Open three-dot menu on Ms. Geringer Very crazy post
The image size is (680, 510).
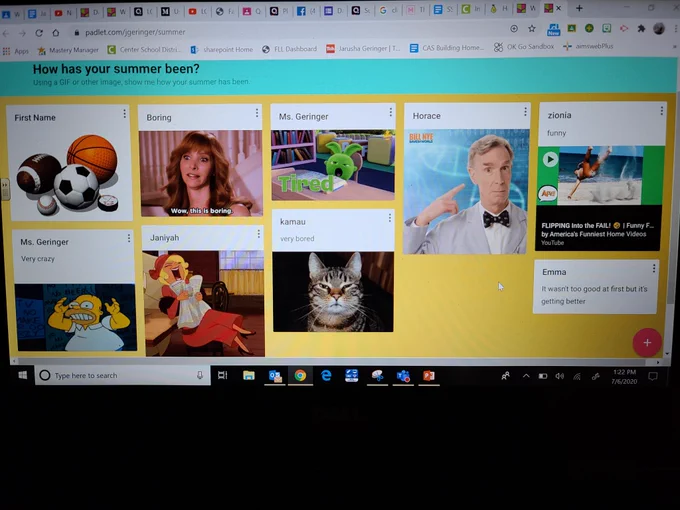click(x=129, y=239)
